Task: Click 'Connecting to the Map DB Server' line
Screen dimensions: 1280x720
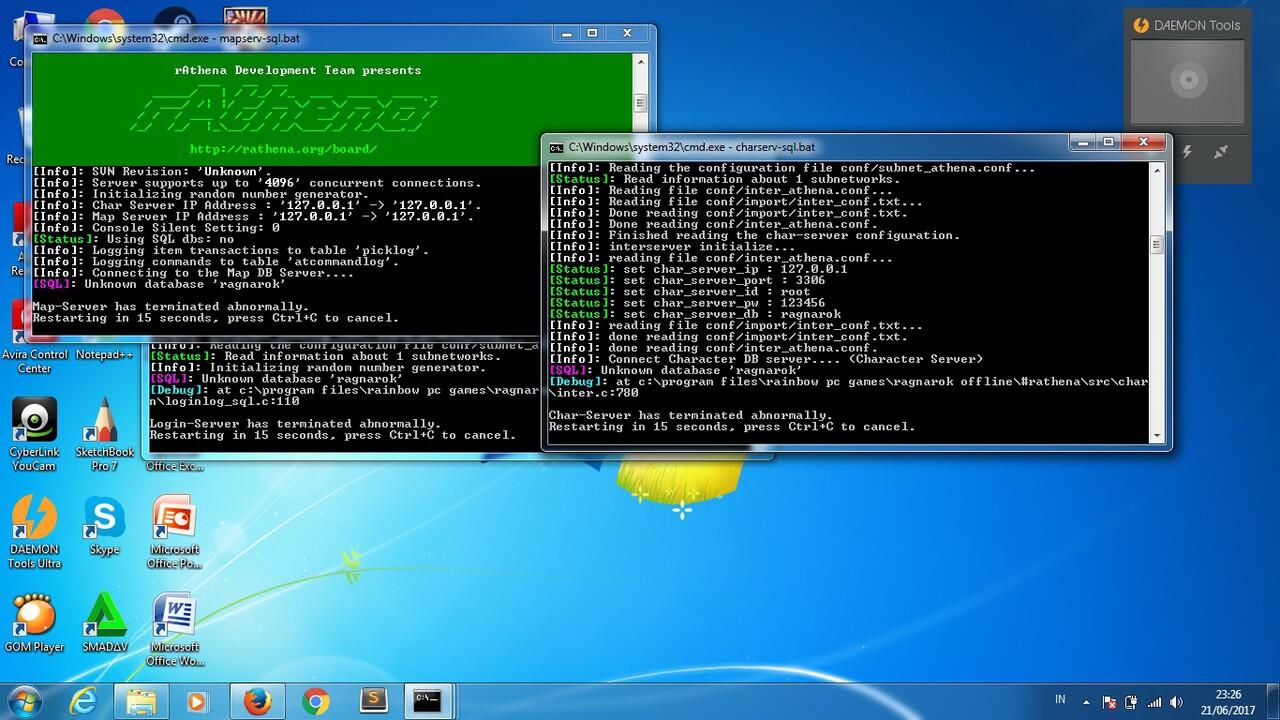Action: point(193,273)
